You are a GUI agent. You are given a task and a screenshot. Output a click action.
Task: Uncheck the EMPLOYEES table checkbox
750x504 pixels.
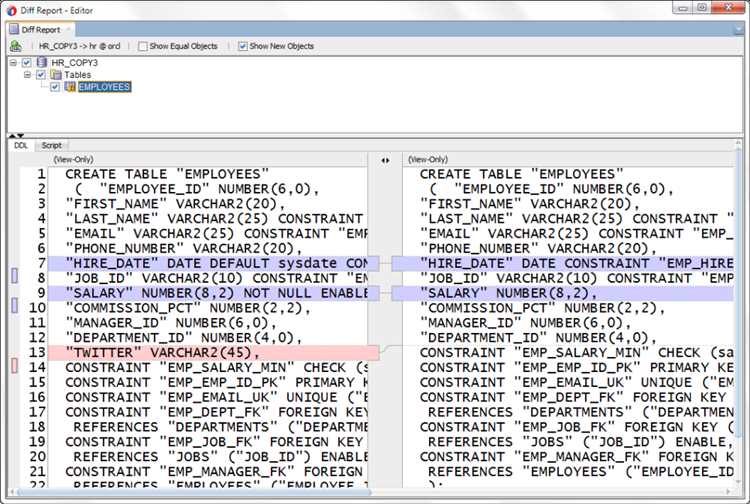coord(55,87)
